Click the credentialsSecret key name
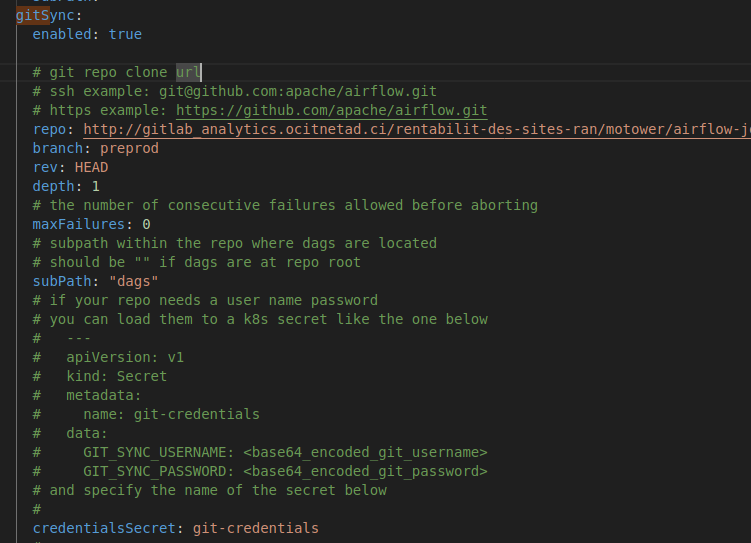 (104, 528)
